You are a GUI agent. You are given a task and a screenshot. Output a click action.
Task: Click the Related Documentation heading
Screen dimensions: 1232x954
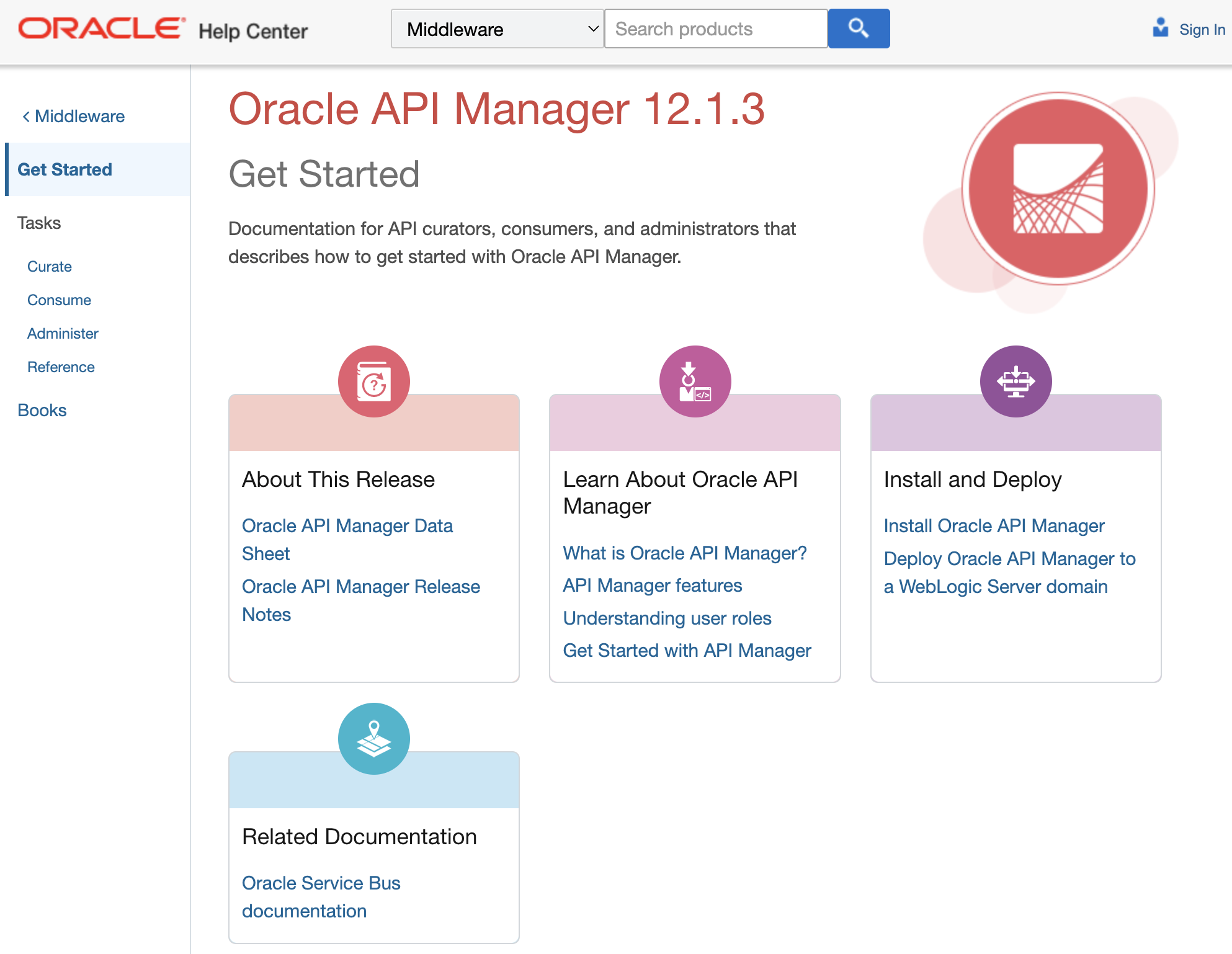(360, 837)
